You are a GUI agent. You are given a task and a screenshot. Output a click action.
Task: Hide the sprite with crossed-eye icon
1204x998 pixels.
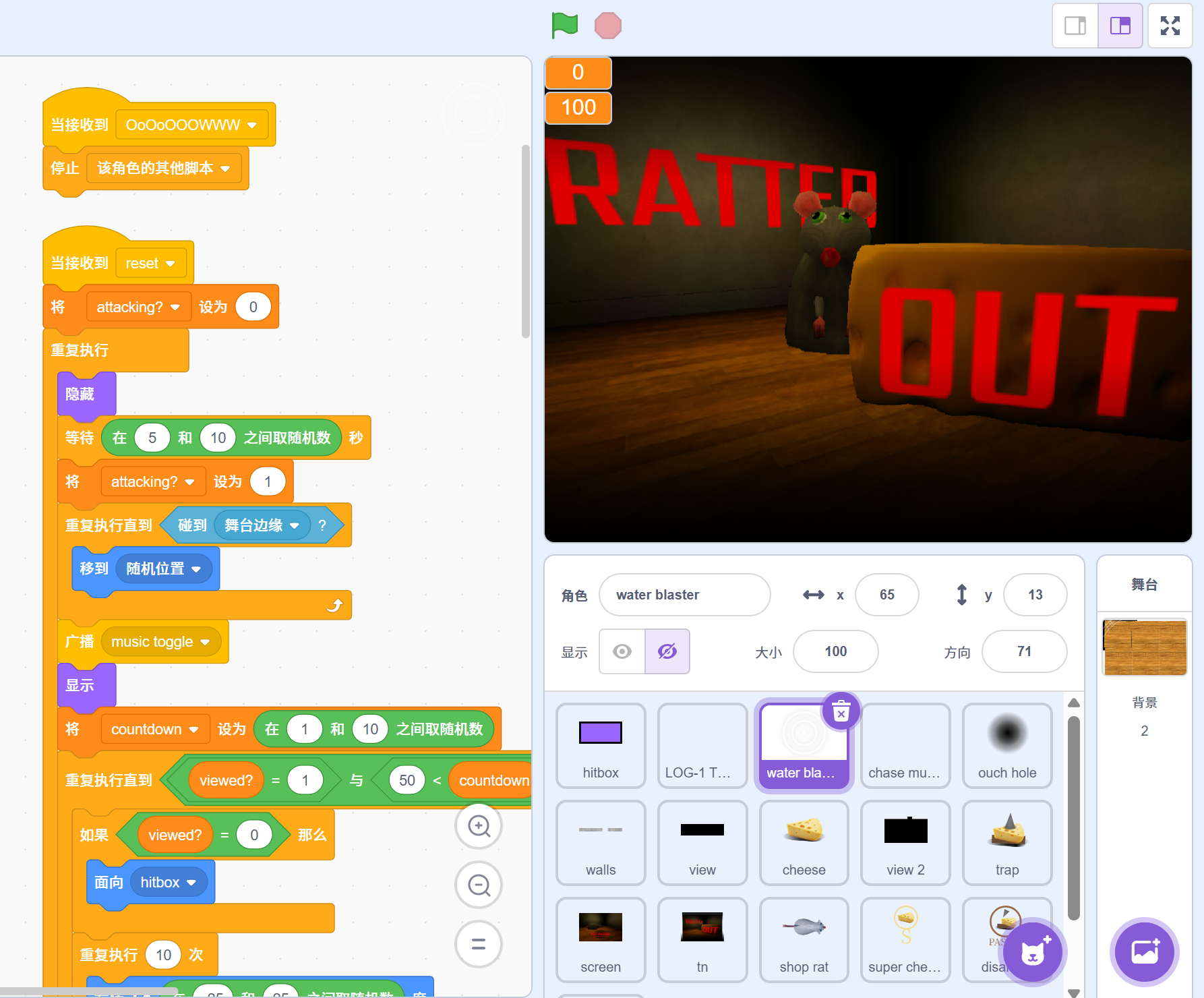(667, 651)
